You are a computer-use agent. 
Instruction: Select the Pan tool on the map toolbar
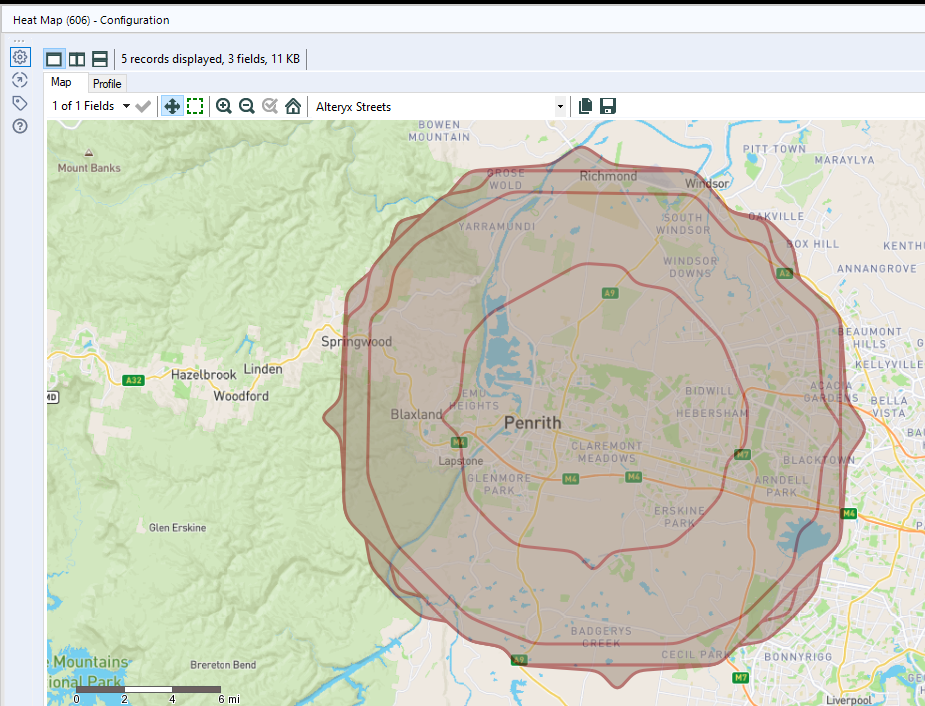pos(171,105)
